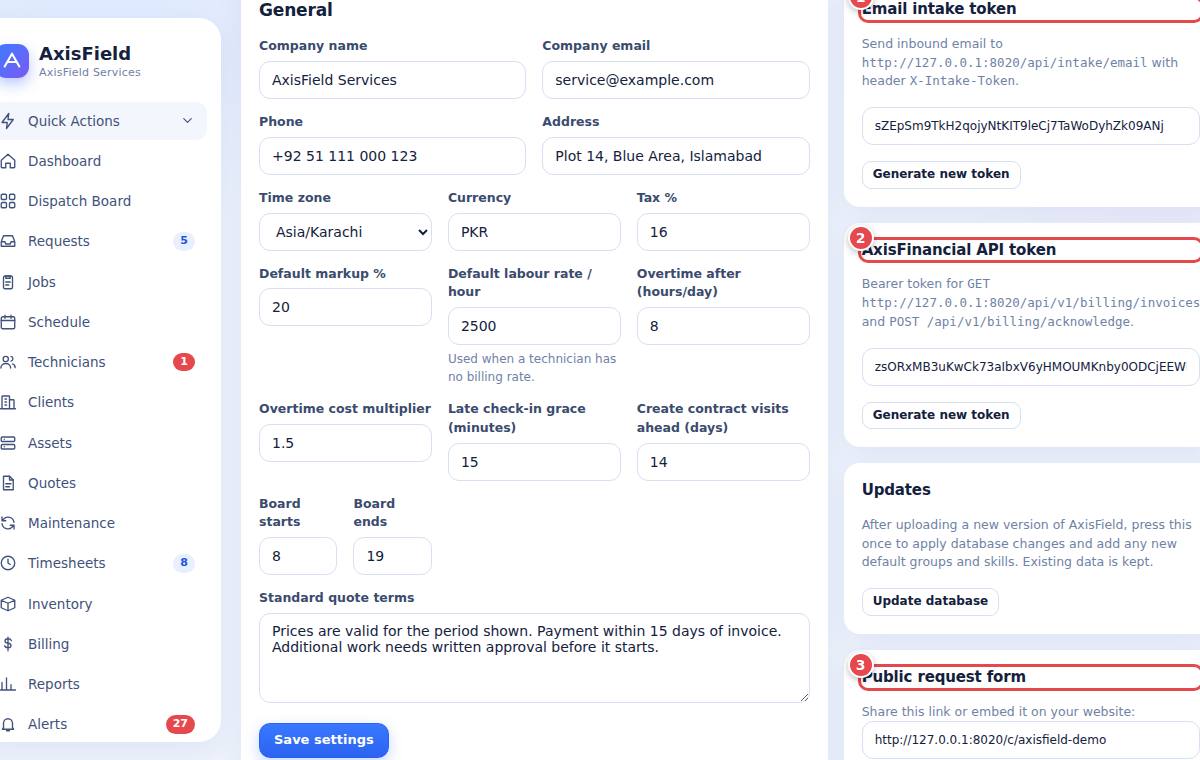Click the Clients building icon
This screenshot has height=760, width=1200.
(x=8, y=402)
